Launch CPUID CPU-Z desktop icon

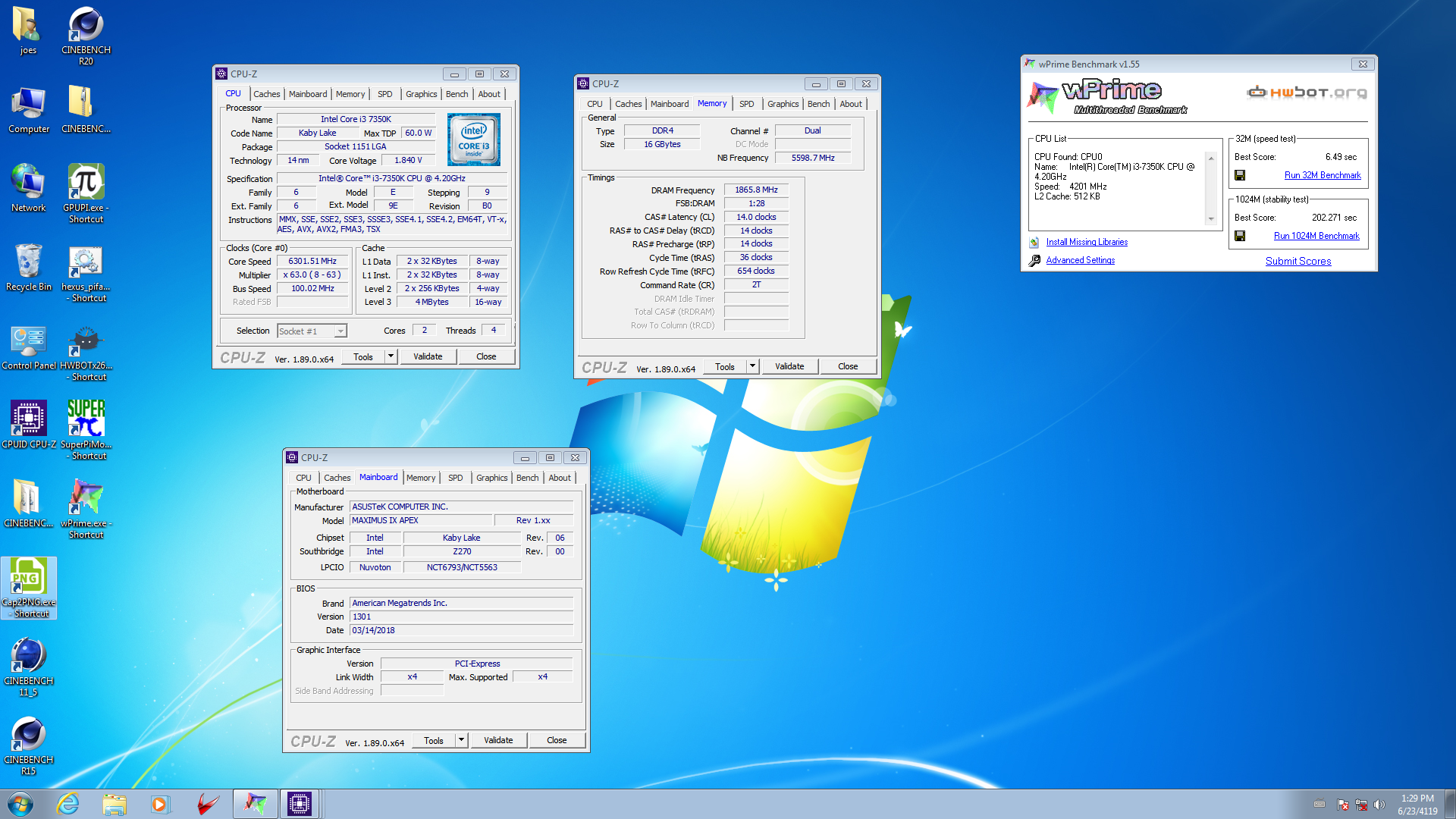(x=28, y=425)
